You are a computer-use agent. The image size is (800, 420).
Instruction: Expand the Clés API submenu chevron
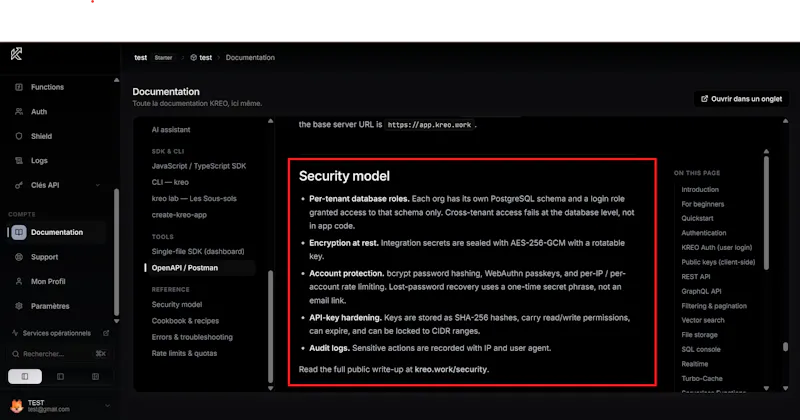98,185
